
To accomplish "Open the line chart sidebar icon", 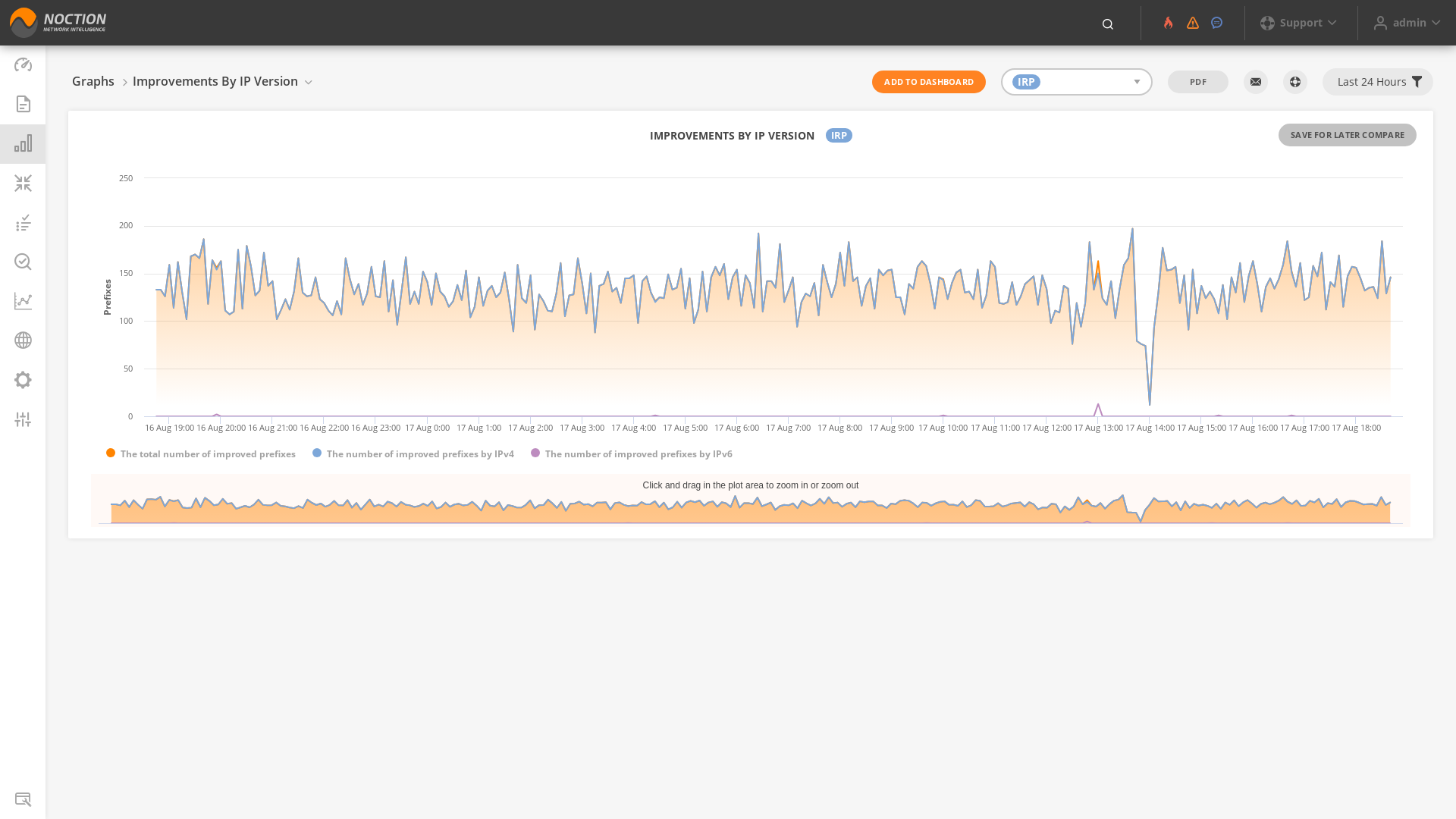I will [23, 301].
